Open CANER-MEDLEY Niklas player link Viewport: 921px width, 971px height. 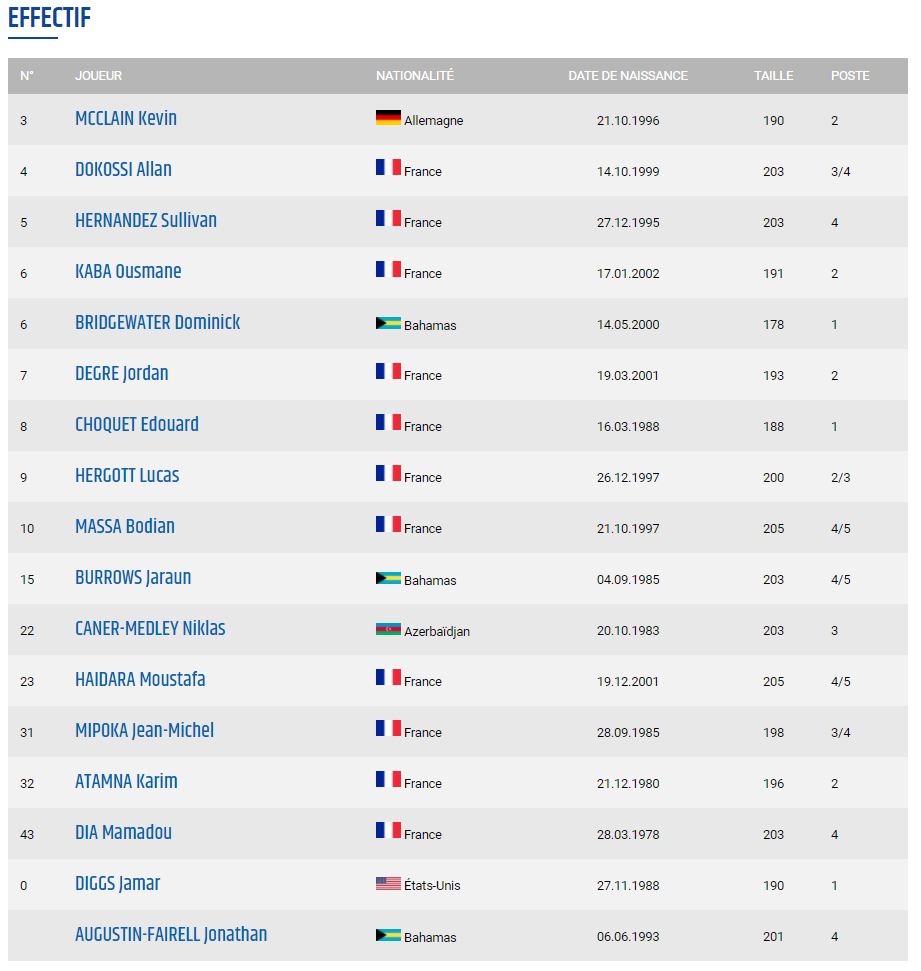click(150, 628)
